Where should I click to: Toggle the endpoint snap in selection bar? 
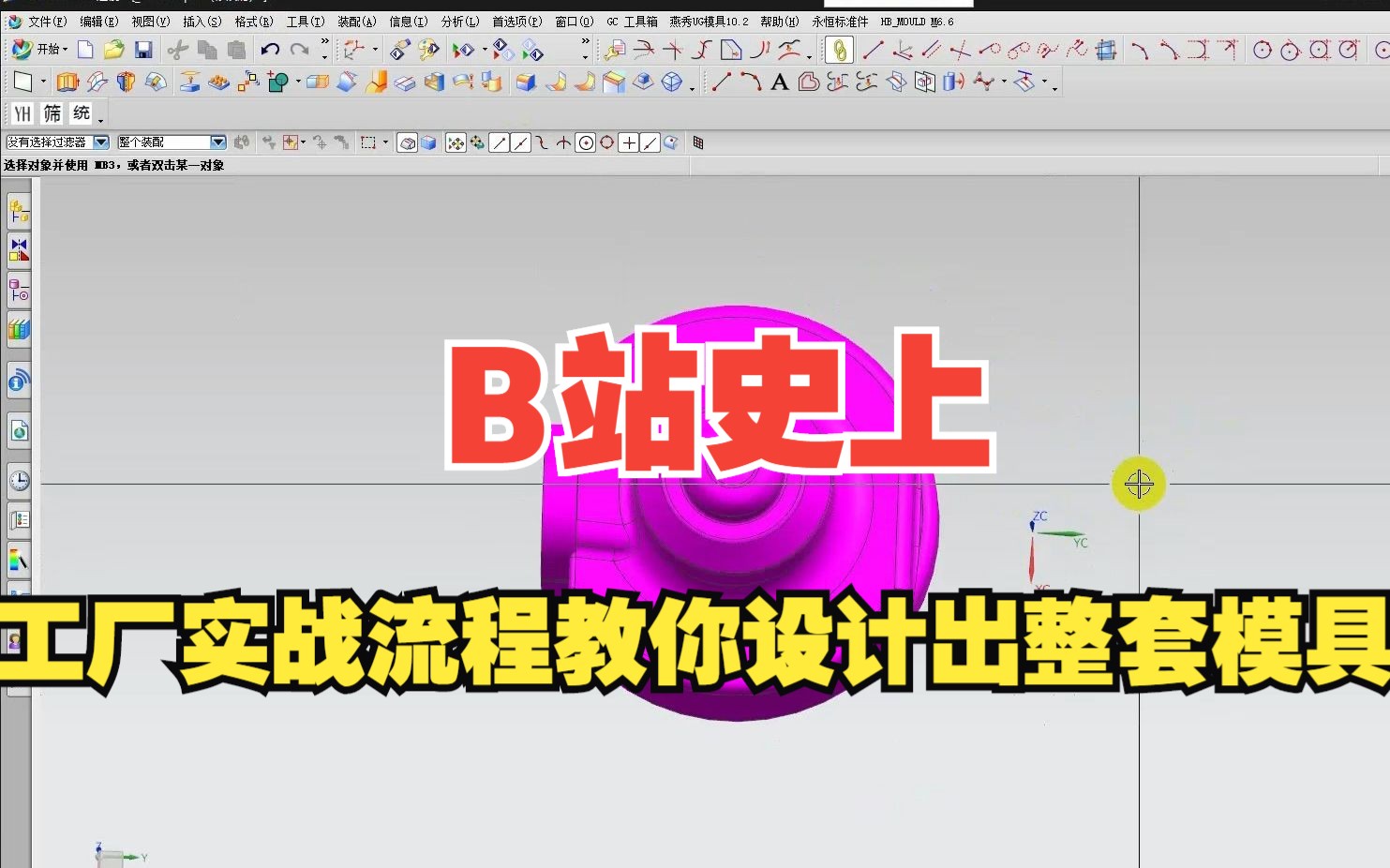[x=499, y=142]
